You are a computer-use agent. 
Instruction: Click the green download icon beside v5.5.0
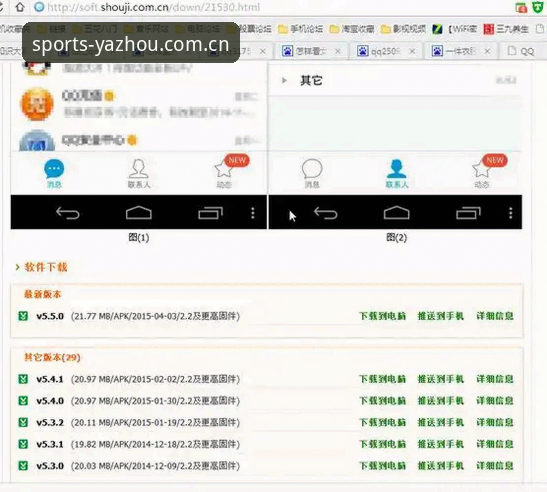point(23,316)
